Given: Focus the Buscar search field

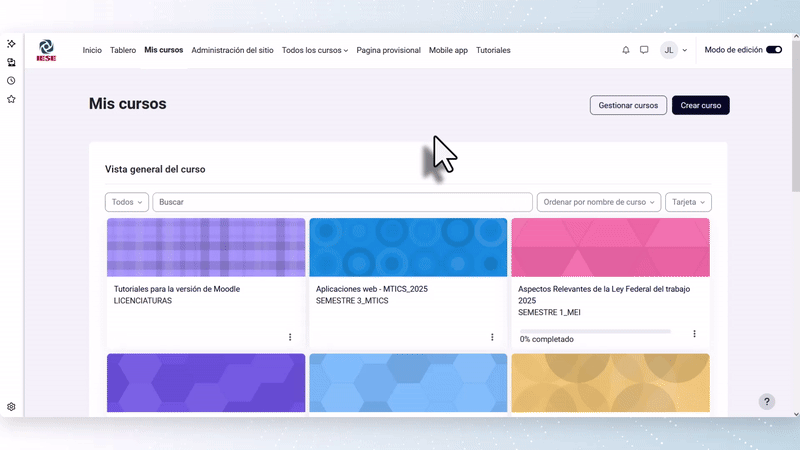Looking at the screenshot, I should [x=342, y=202].
